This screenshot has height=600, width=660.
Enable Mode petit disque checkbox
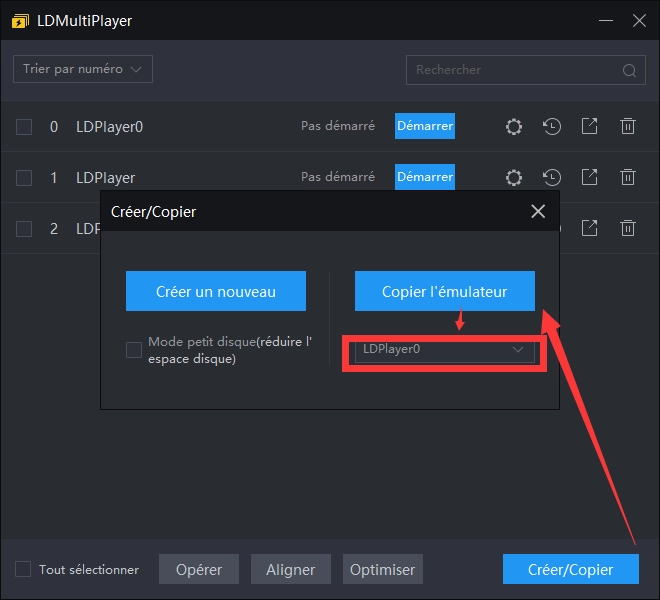(134, 350)
